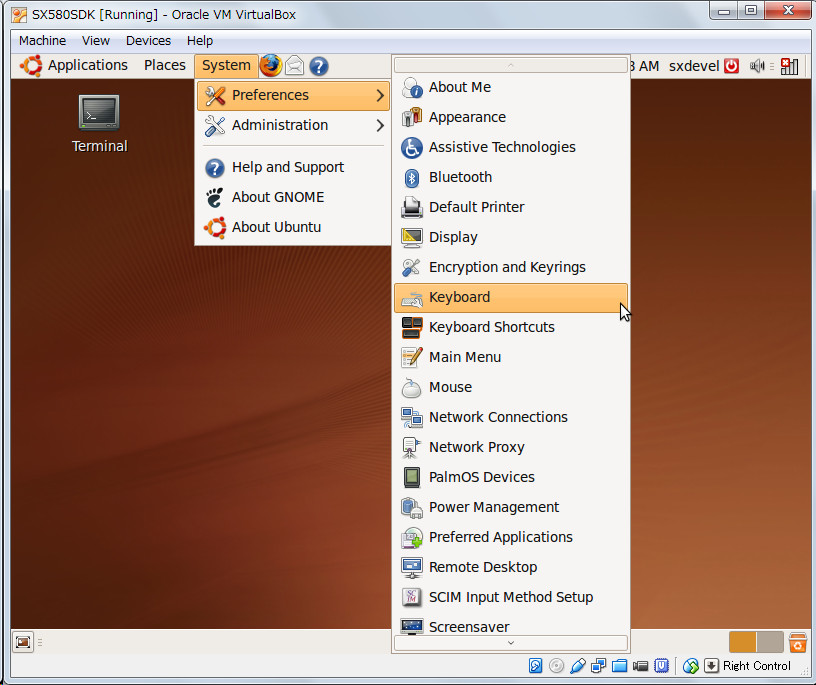
Task: Open the volume speaker icon in panel
Action: (757, 66)
